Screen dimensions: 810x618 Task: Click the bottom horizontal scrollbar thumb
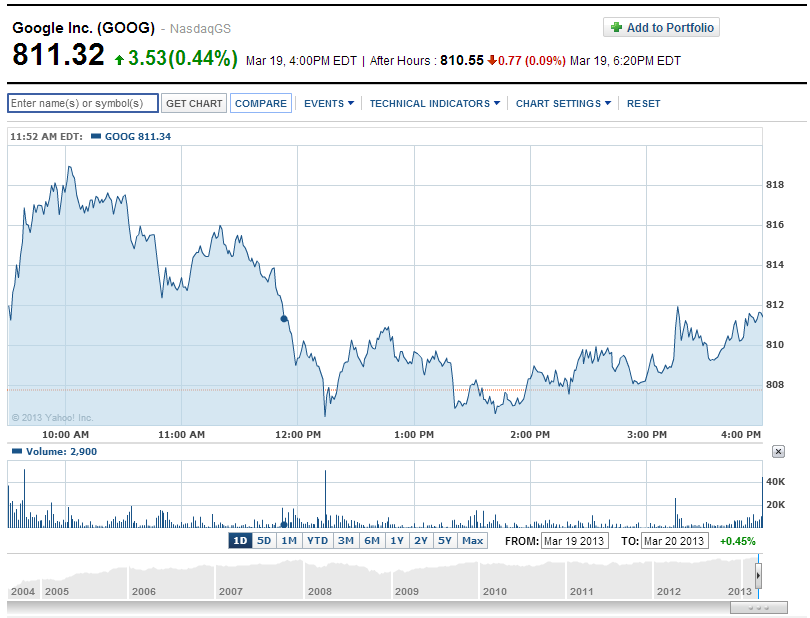point(759,608)
